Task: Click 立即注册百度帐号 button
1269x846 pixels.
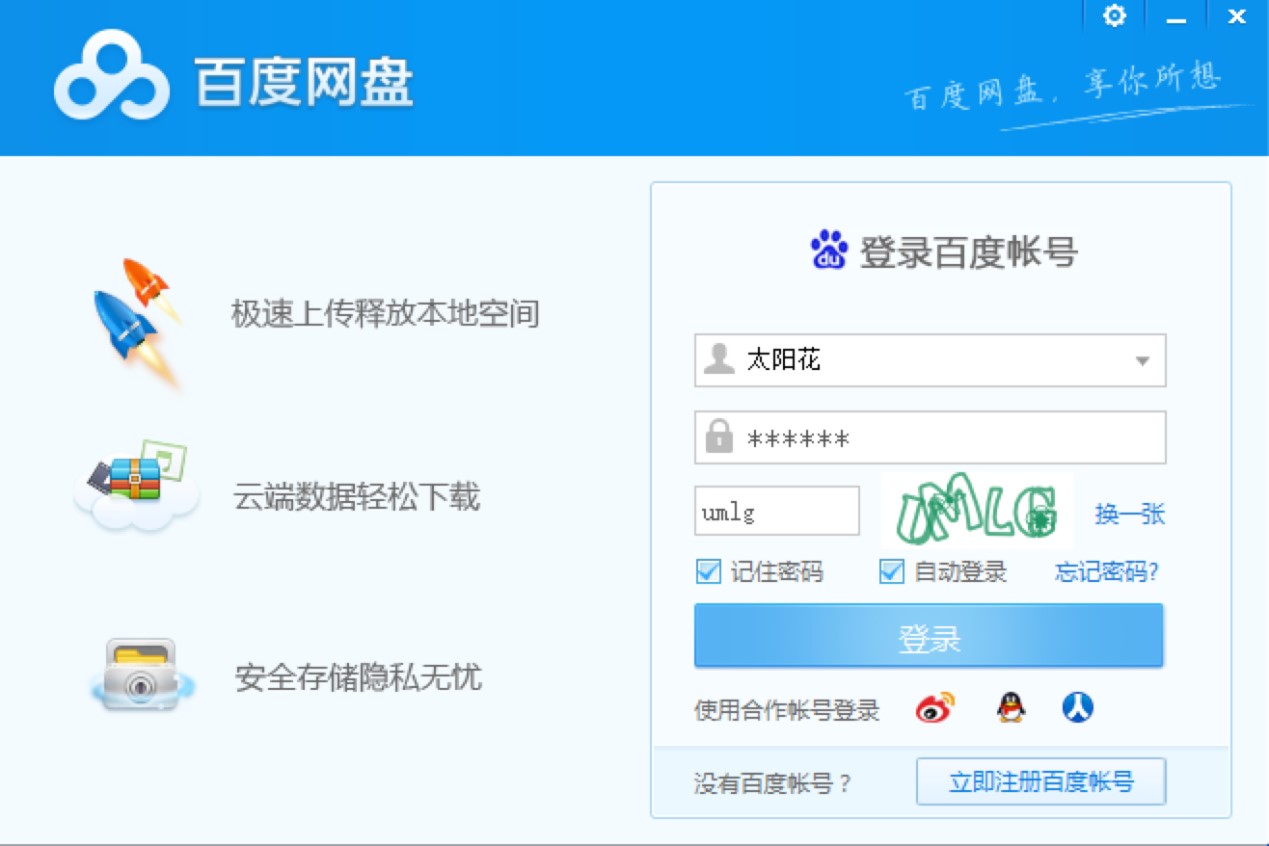Action: [1041, 781]
